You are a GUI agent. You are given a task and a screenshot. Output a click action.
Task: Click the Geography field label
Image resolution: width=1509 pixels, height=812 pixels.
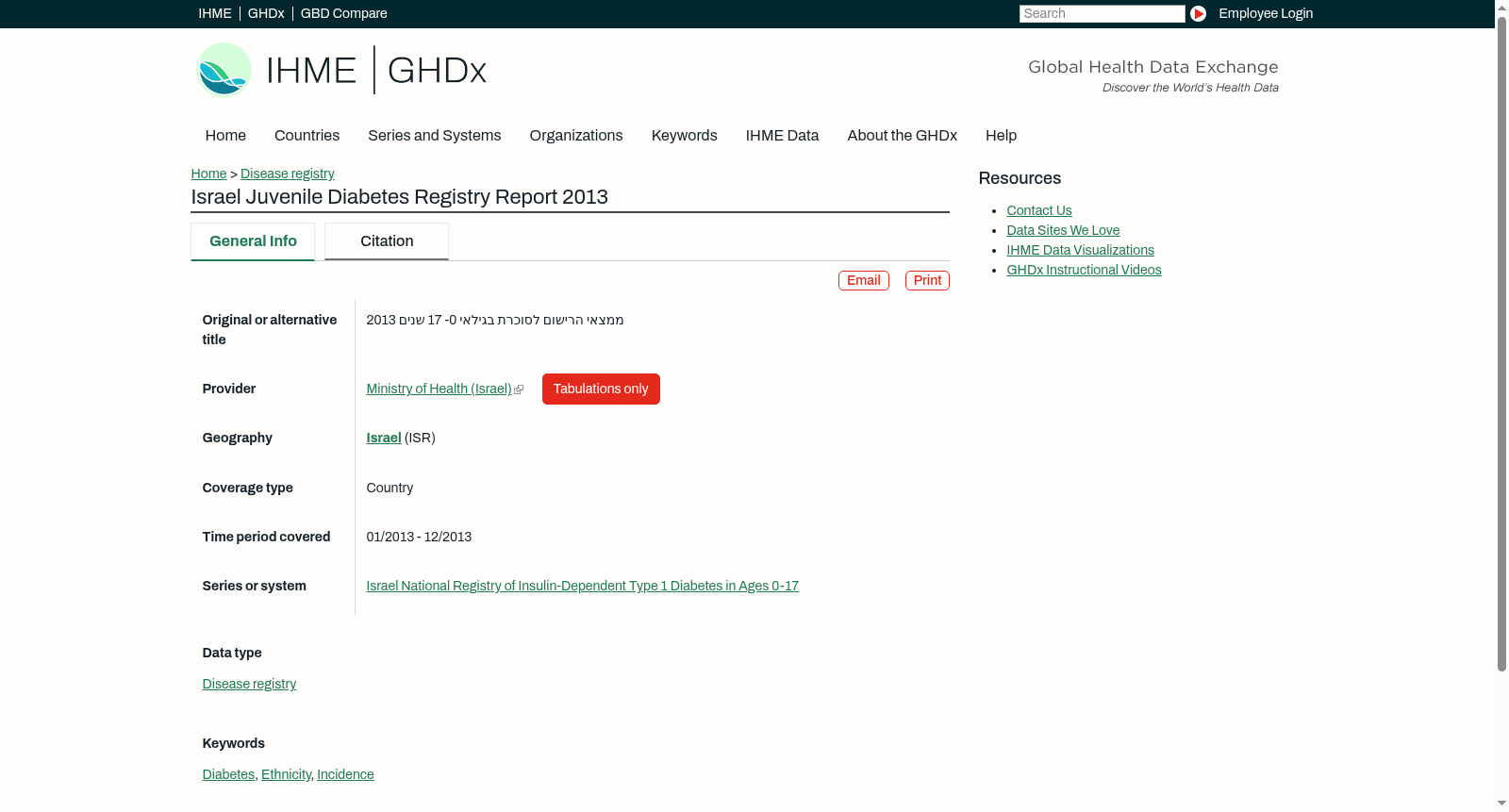[238, 438]
